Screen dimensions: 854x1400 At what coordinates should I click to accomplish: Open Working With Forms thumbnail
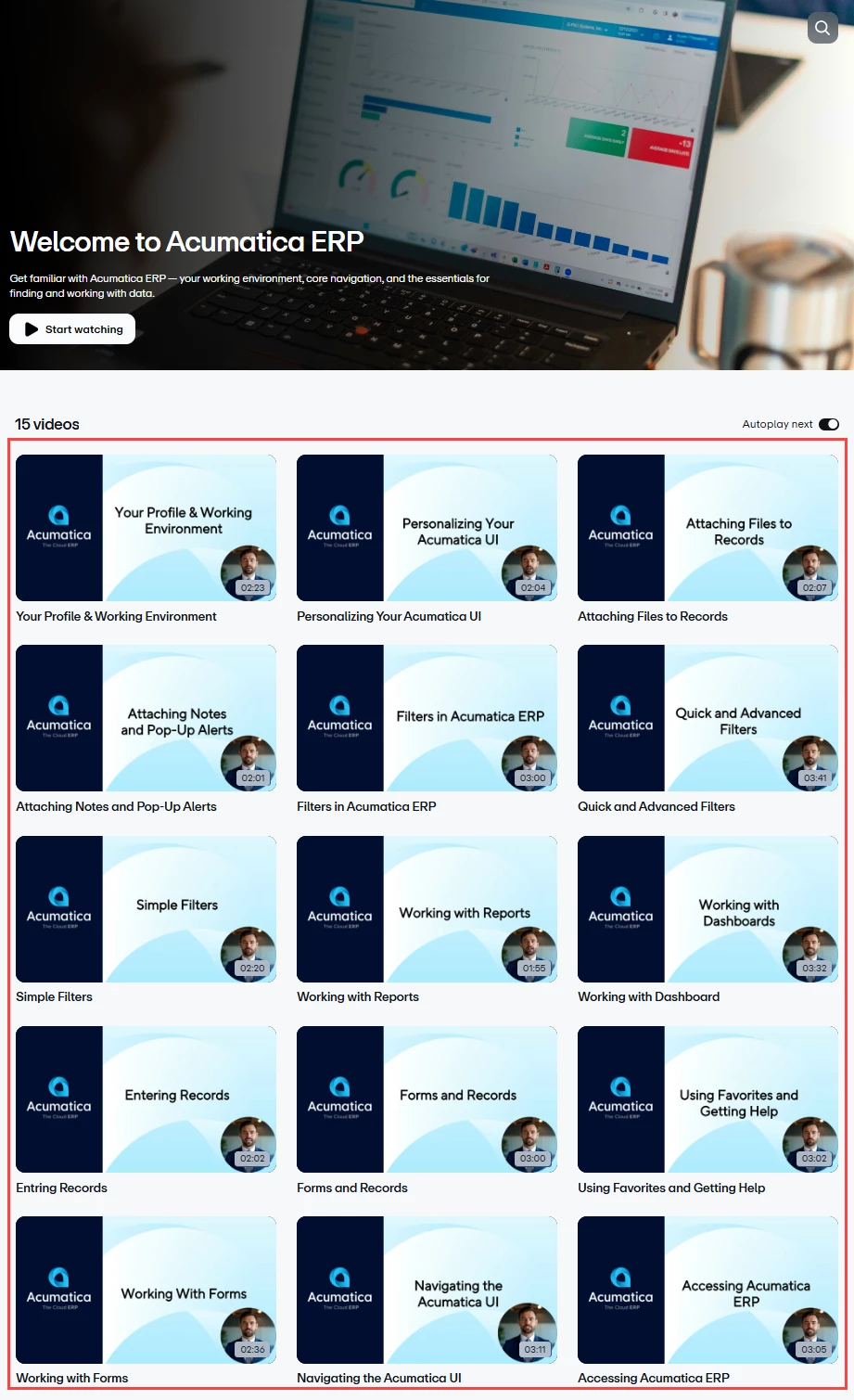point(146,1290)
